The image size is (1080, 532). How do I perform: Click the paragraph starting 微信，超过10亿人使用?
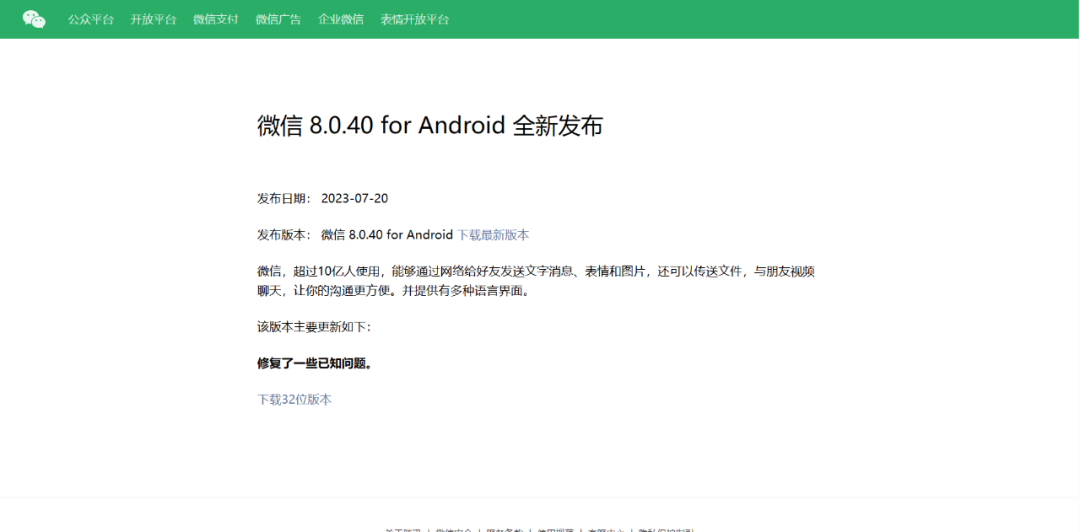pos(536,281)
